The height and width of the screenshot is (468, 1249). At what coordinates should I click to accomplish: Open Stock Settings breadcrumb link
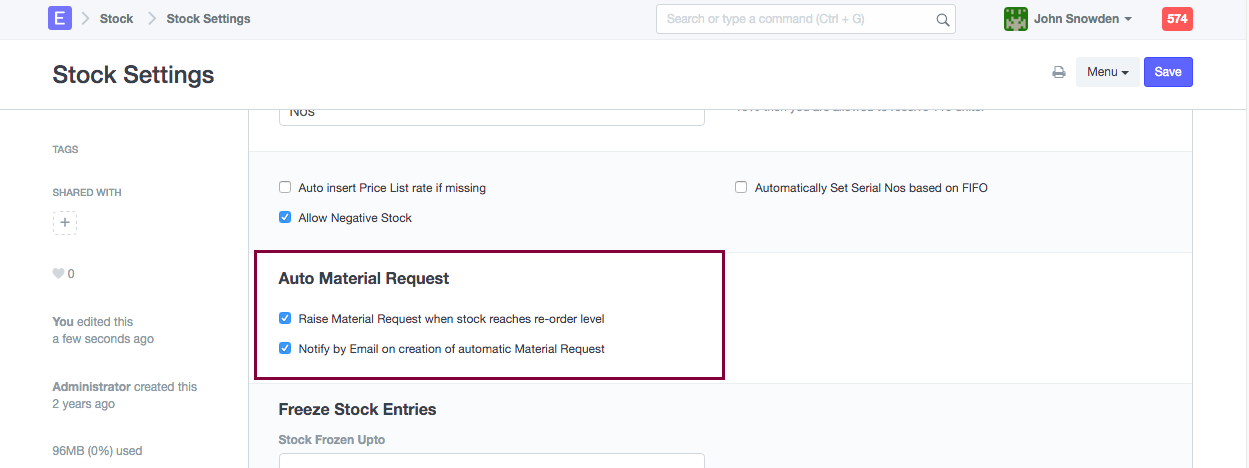click(208, 19)
